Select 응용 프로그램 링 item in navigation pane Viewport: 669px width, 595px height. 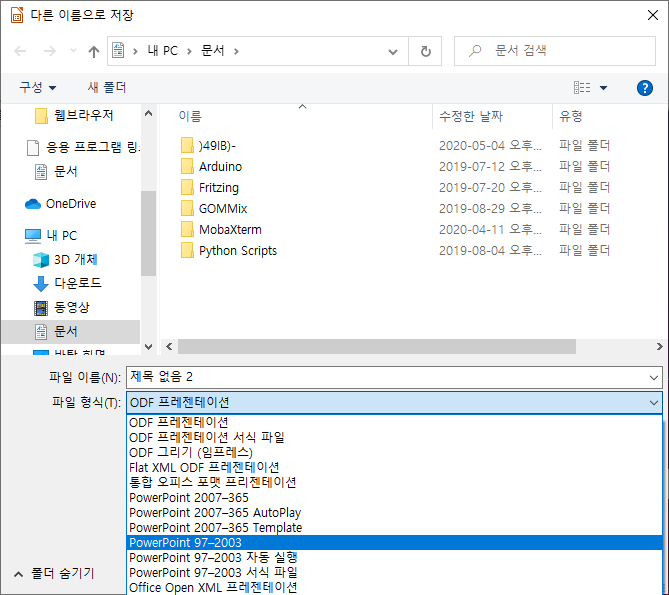click(x=83, y=148)
